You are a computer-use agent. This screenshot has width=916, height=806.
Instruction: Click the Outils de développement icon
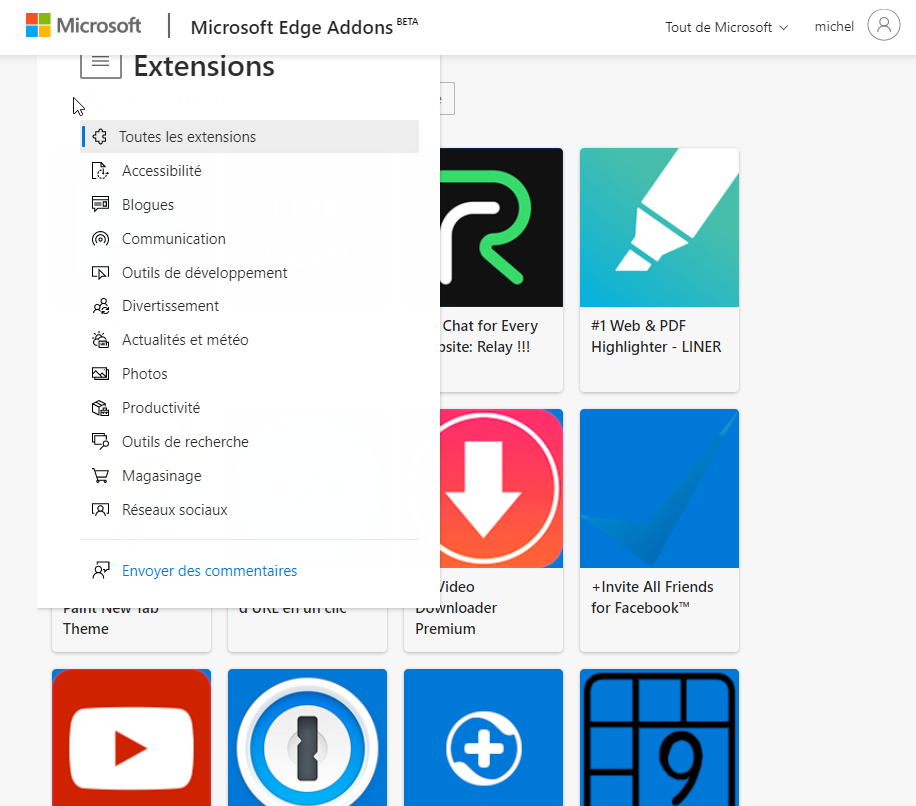coord(100,273)
